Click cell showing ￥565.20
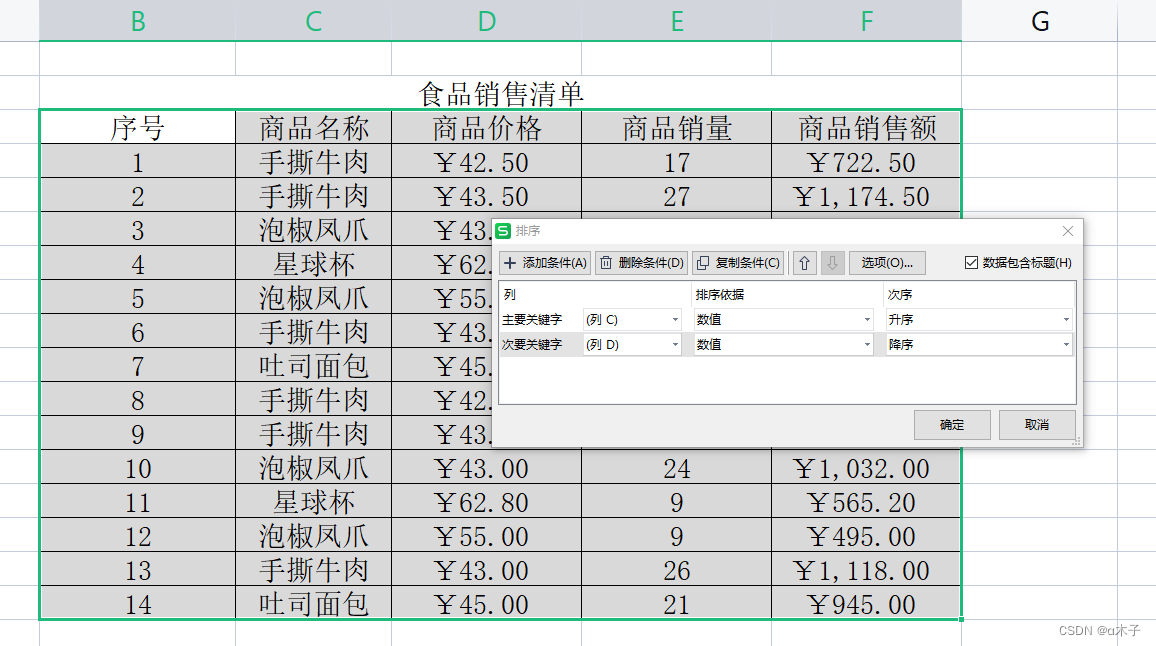 867,501
